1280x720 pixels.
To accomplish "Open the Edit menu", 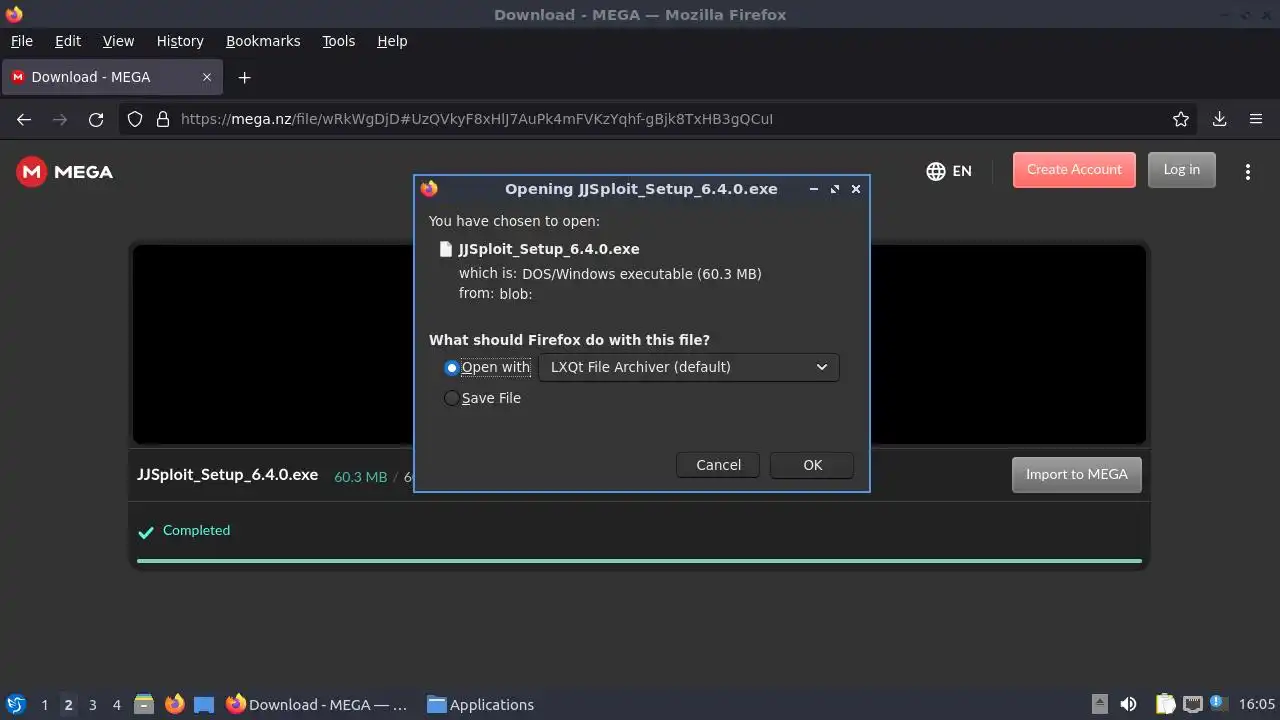I will tap(68, 41).
